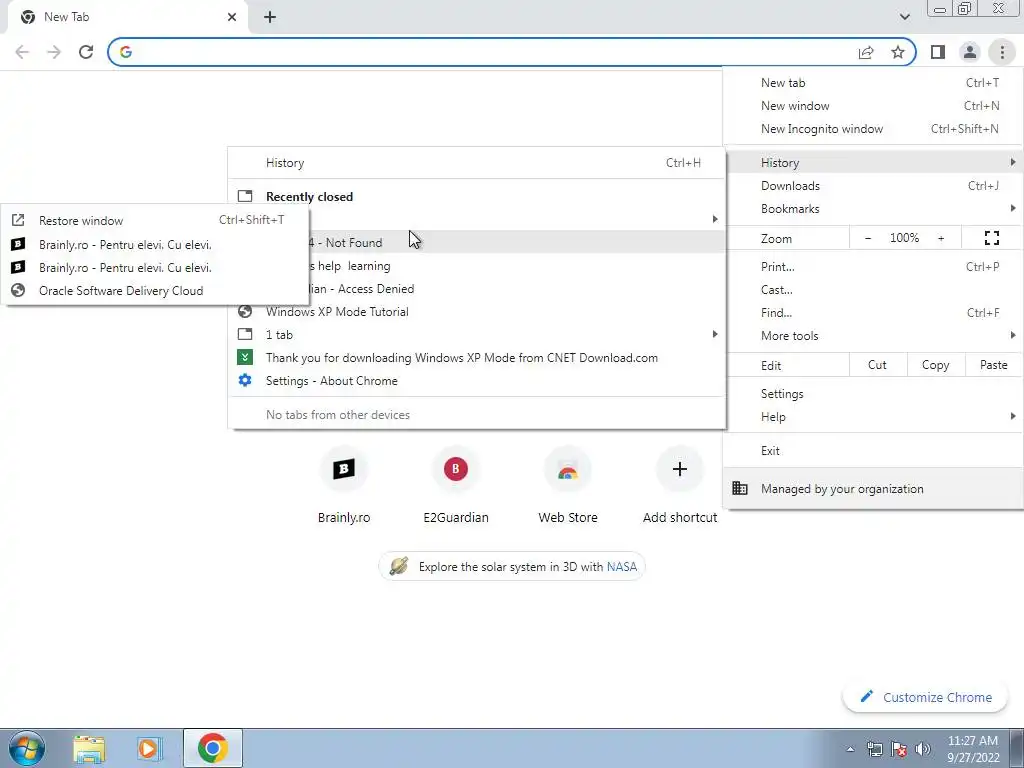Open Downloads from the menu
The height and width of the screenshot is (768, 1024).
[873, 185]
